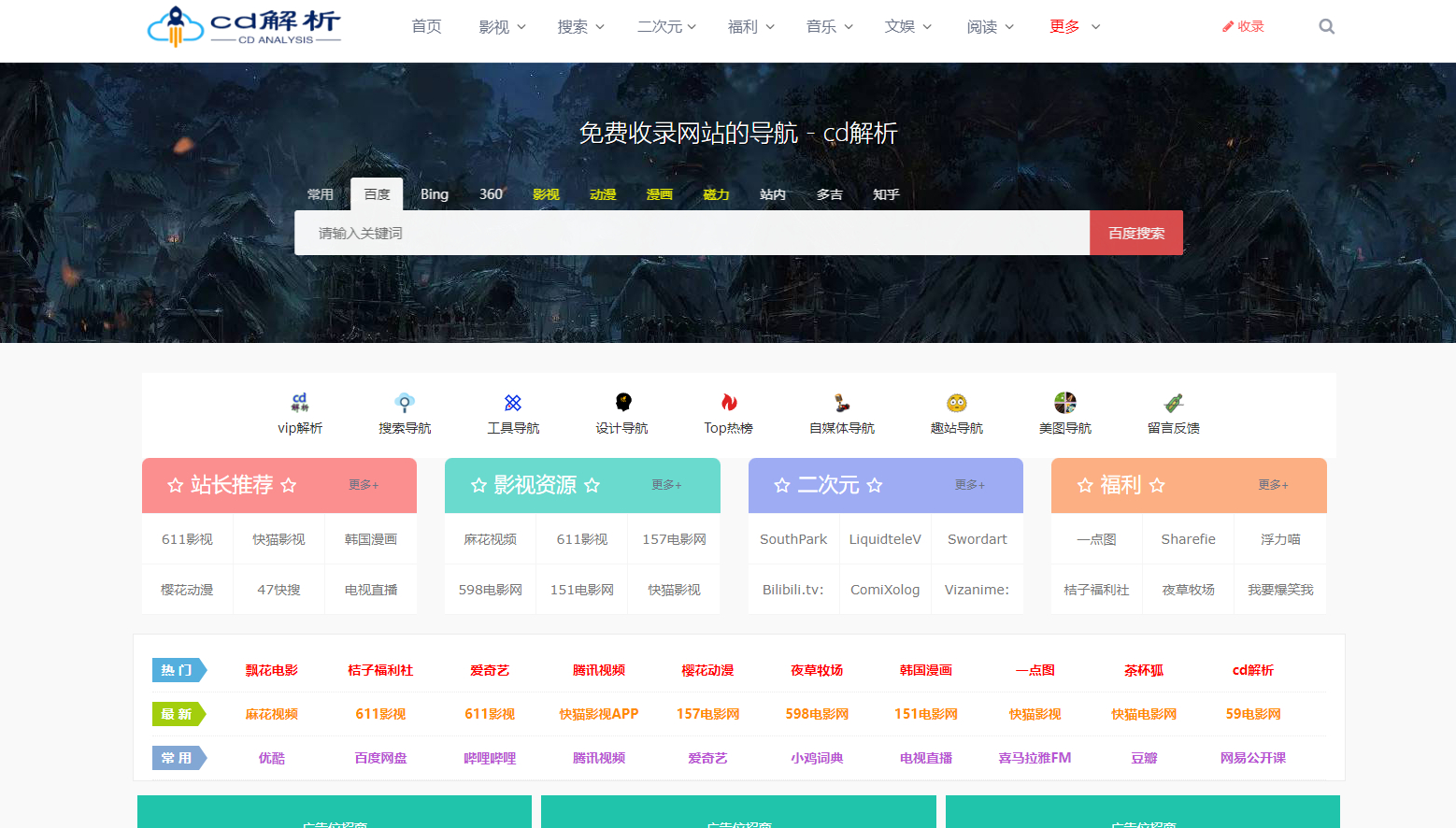Open the 收录 submission link
Screen dimensions: 1456x828
(x=1243, y=26)
